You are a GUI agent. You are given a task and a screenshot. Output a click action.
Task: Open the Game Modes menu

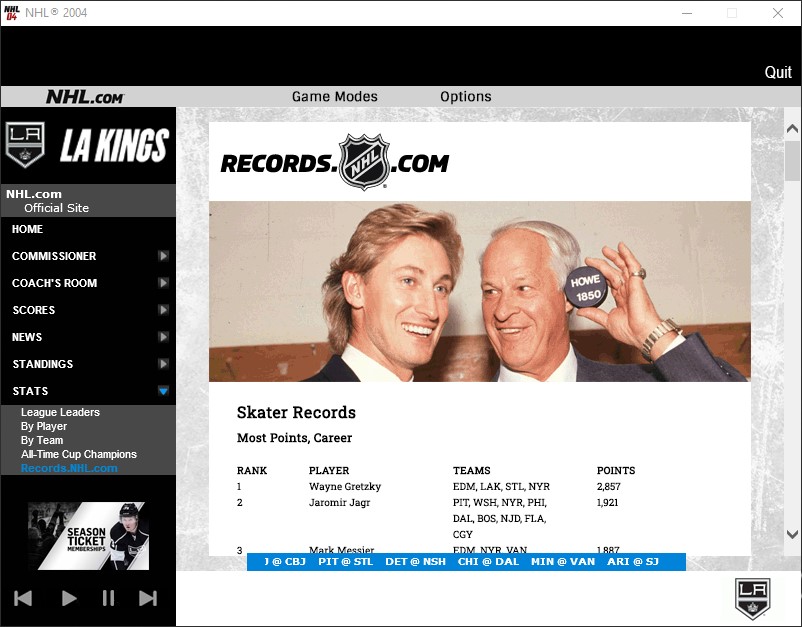click(x=335, y=96)
